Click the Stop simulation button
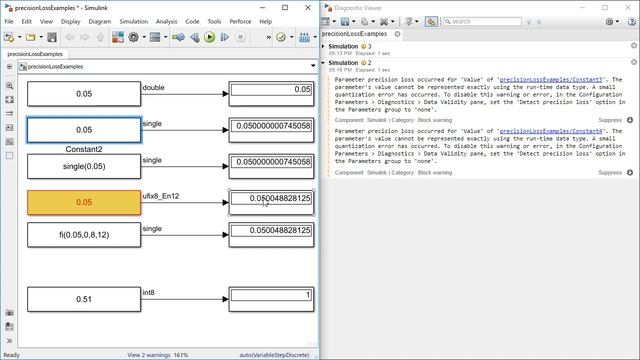Image resolution: width=640 pixels, height=360 pixels. coord(240,37)
